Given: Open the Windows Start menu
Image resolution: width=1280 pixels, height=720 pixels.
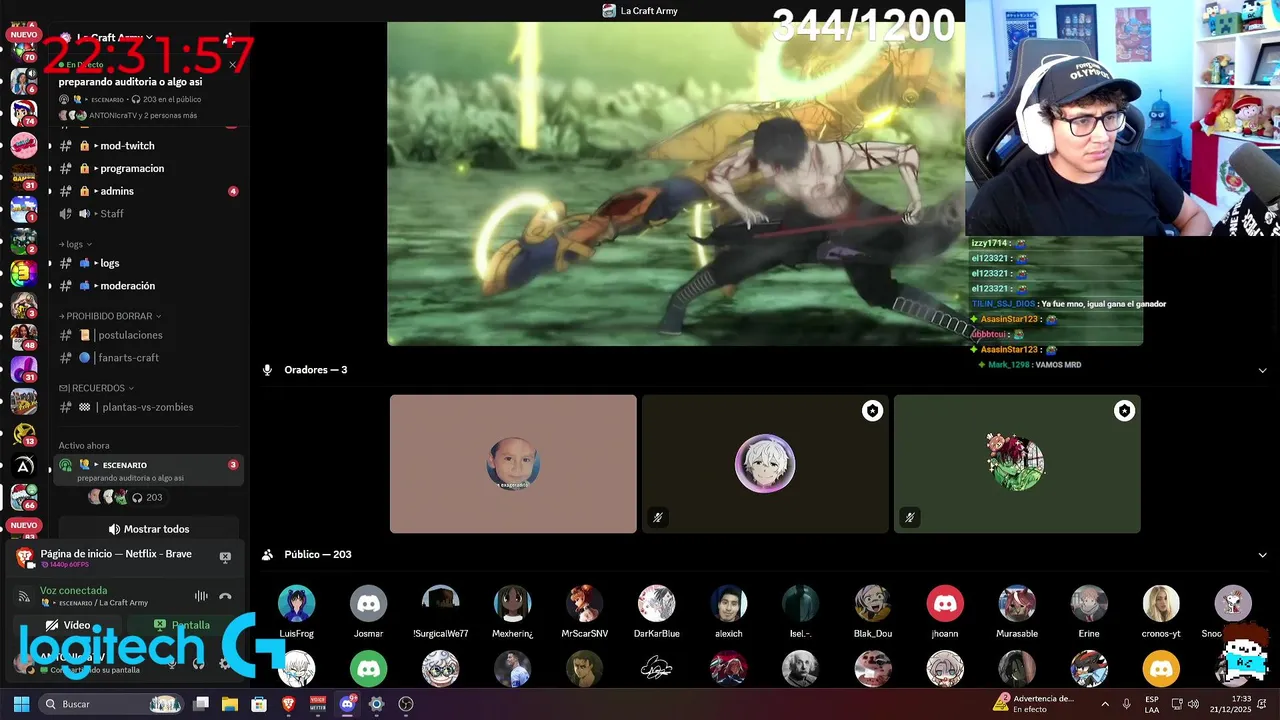Looking at the screenshot, I should [21, 704].
